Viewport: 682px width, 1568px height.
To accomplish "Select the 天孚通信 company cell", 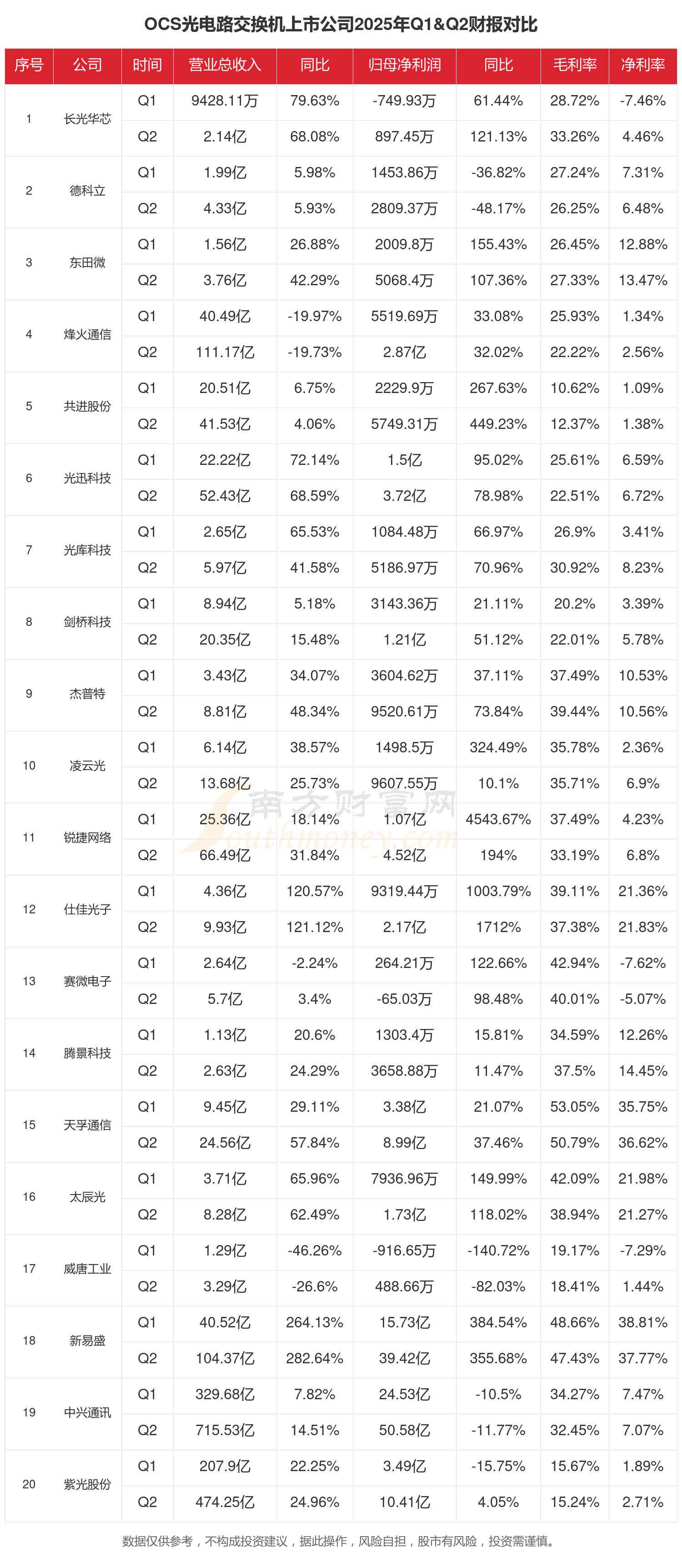I will pos(87,1125).
